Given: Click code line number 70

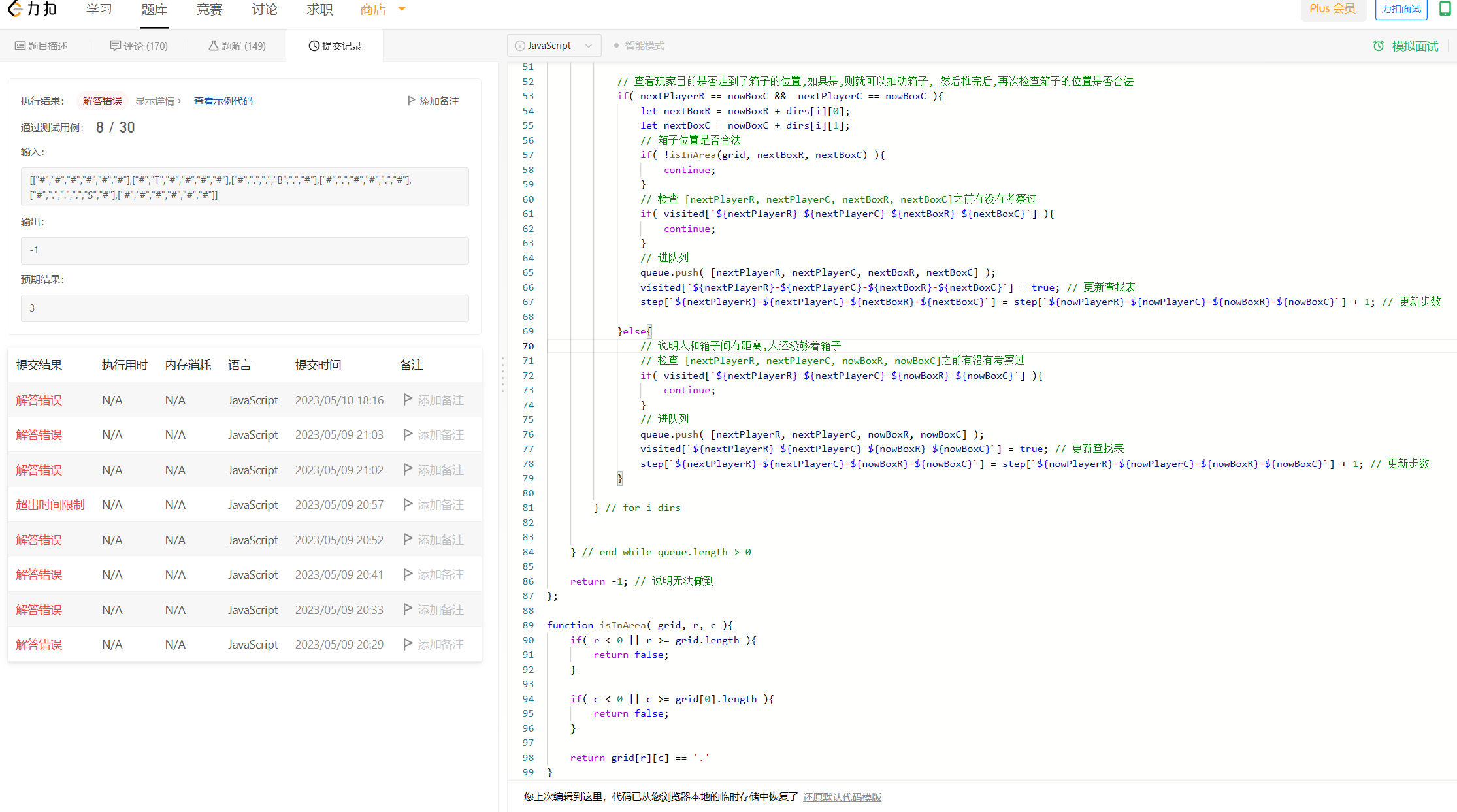Looking at the screenshot, I should pos(528,346).
